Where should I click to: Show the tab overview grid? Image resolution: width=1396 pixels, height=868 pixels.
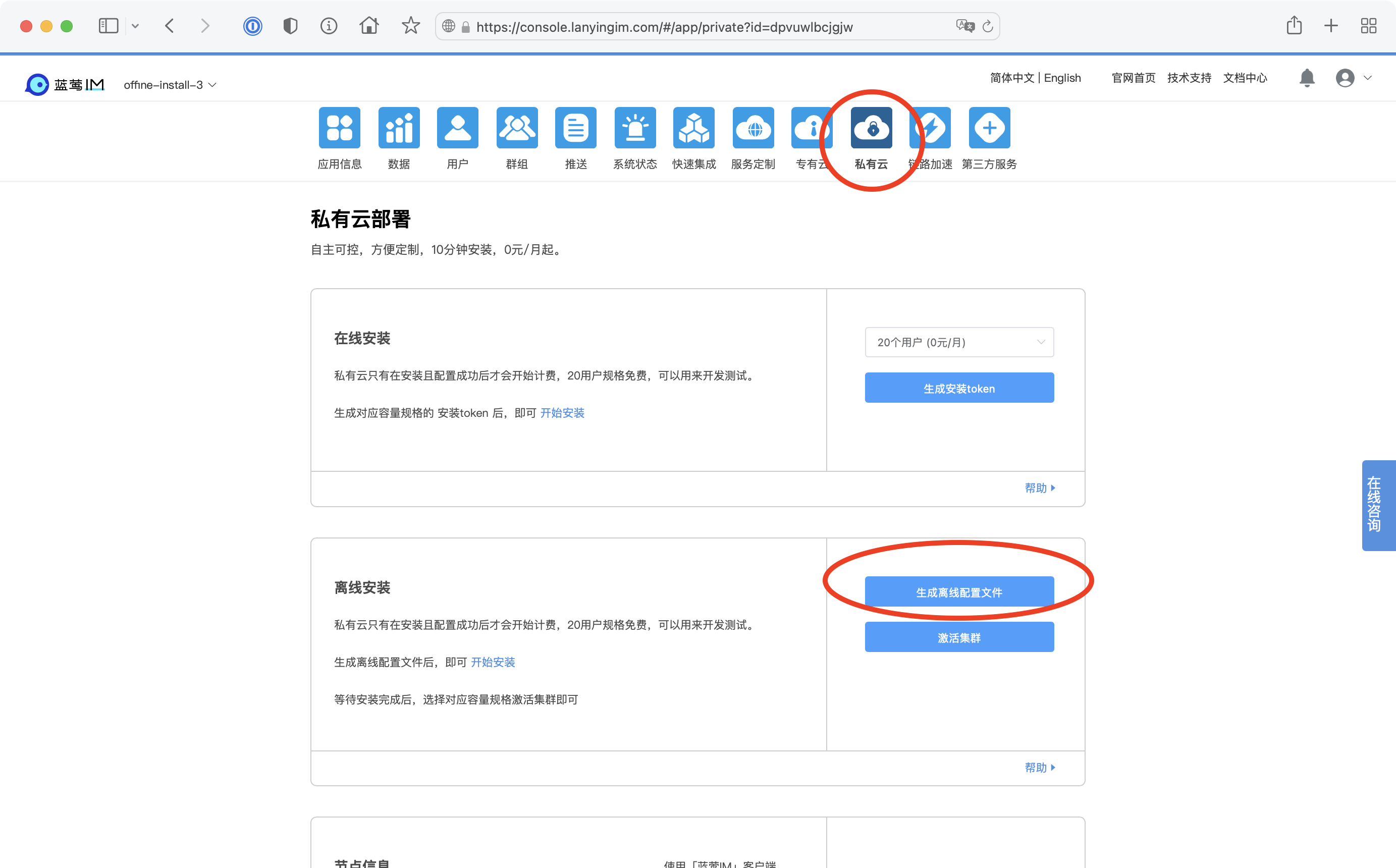(x=1368, y=26)
